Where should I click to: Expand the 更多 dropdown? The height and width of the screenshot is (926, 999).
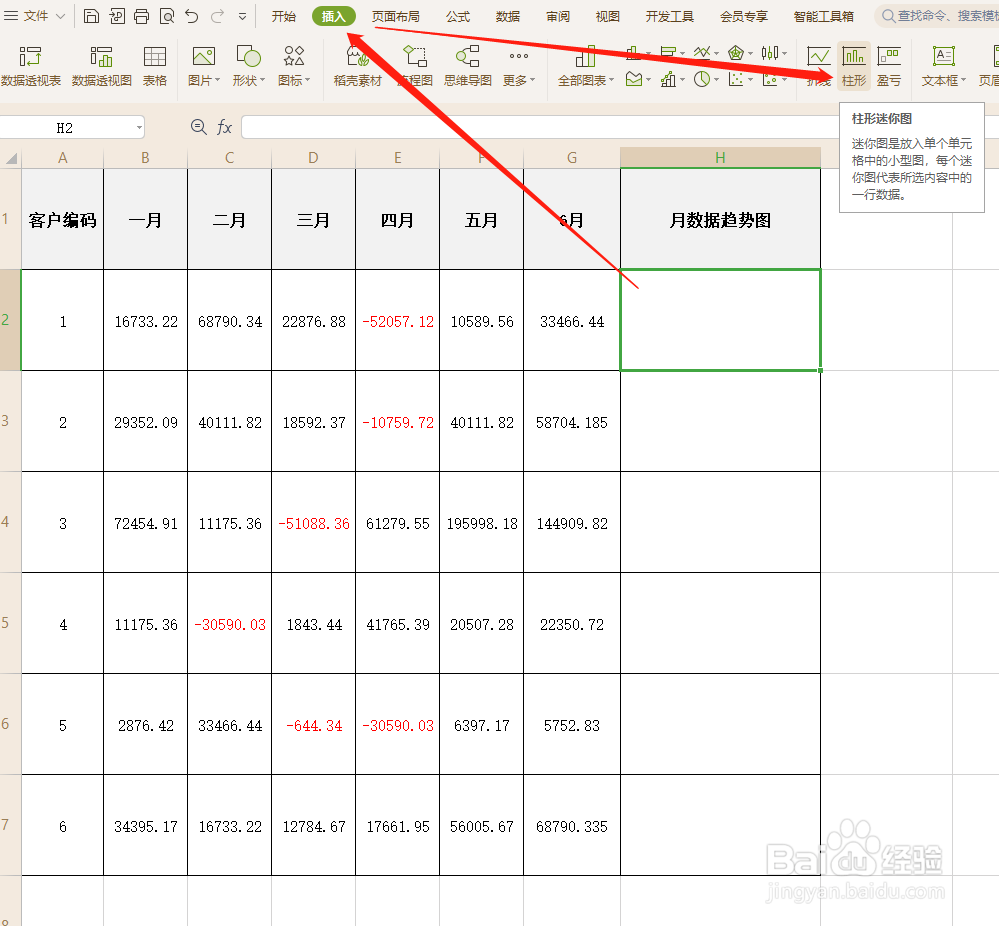[519, 66]
